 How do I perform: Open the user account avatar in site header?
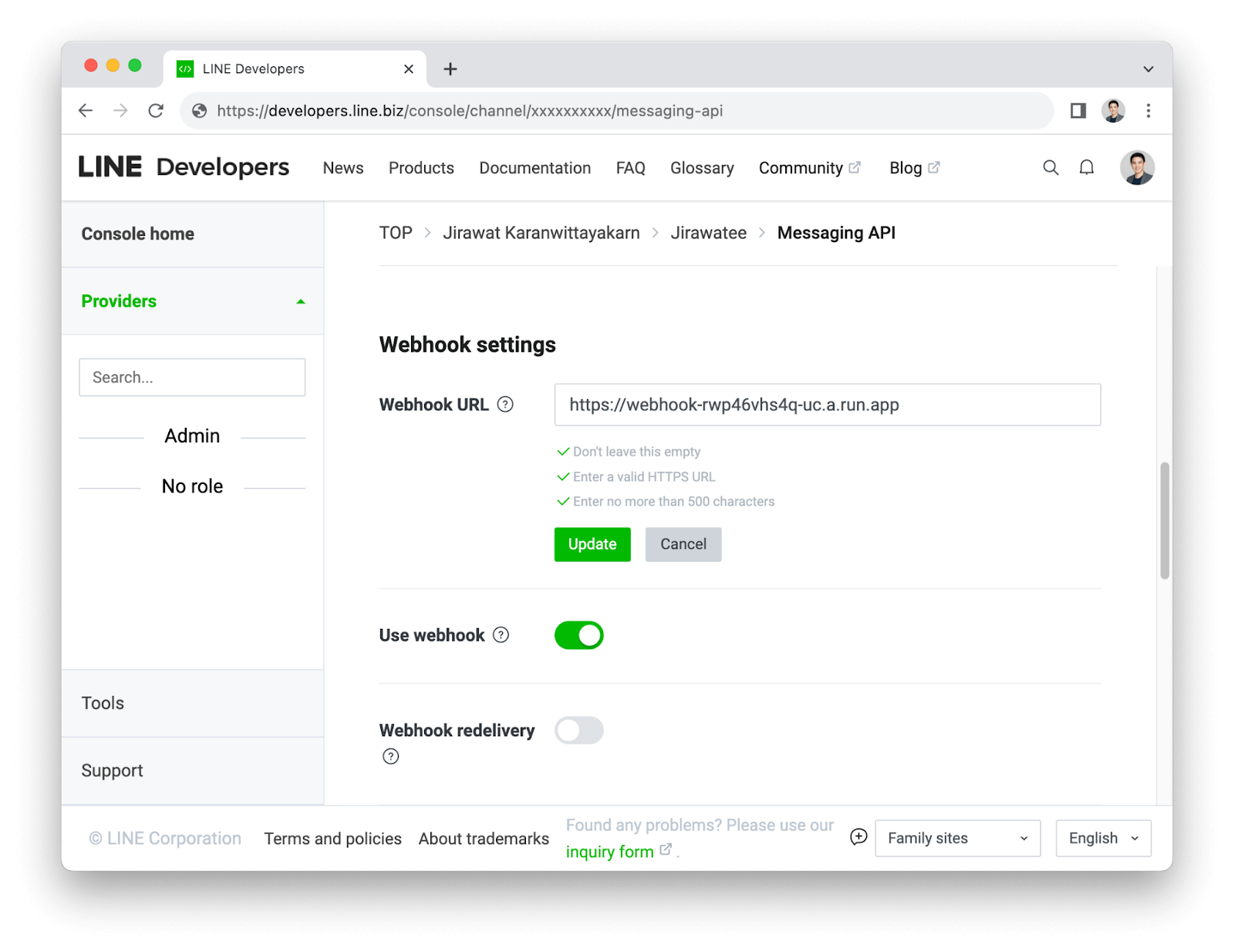point(1137,168)
